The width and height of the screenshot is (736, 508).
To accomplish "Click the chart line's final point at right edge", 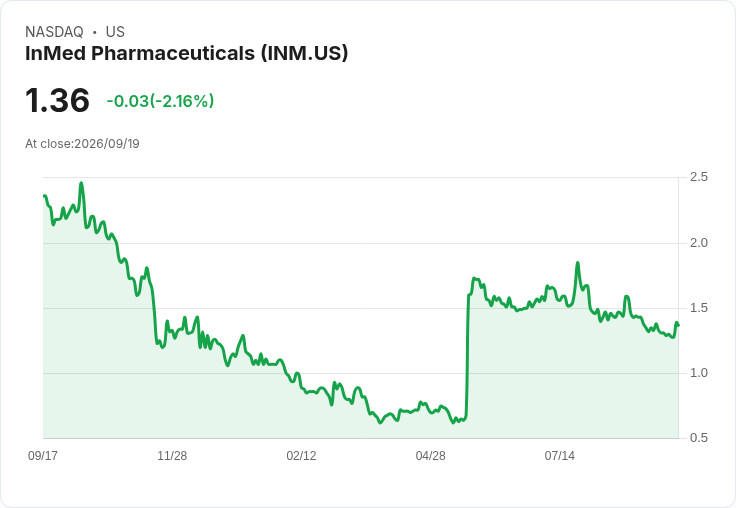I will pyautogui.click(x=678, y=325).
